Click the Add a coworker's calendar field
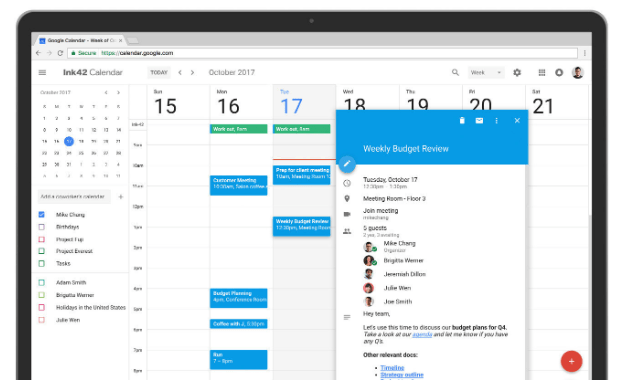This screenshot has height=387, width=620. [74, 196]
